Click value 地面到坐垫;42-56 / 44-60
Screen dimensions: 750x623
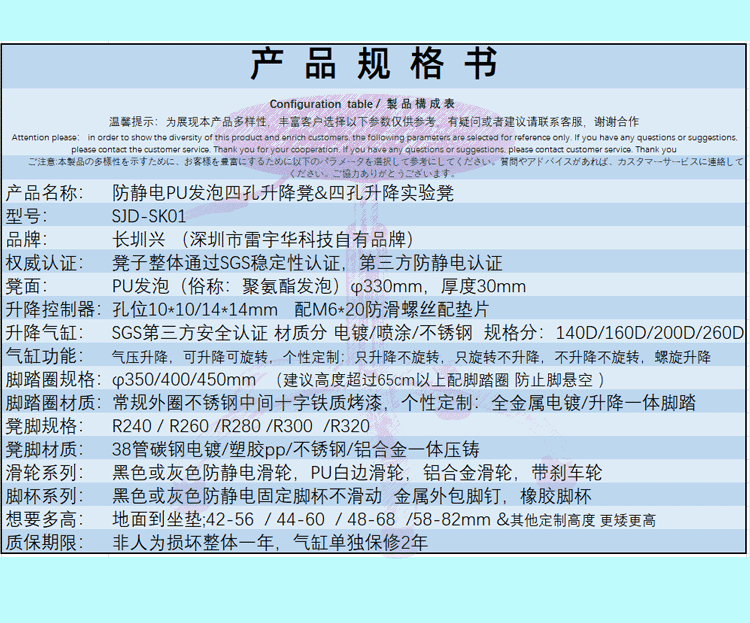tap(219, 520)
